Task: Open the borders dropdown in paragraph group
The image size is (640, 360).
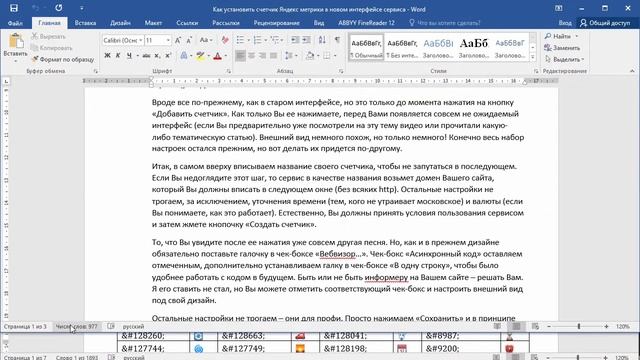Action: (335, 56)
